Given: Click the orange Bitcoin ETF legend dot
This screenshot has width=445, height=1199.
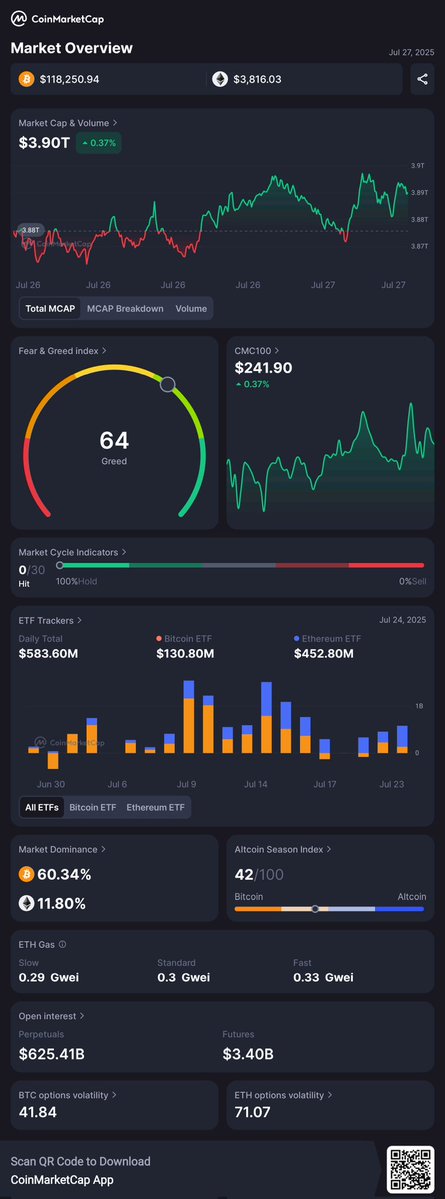Looking at the screenshot, I should 159,638.
